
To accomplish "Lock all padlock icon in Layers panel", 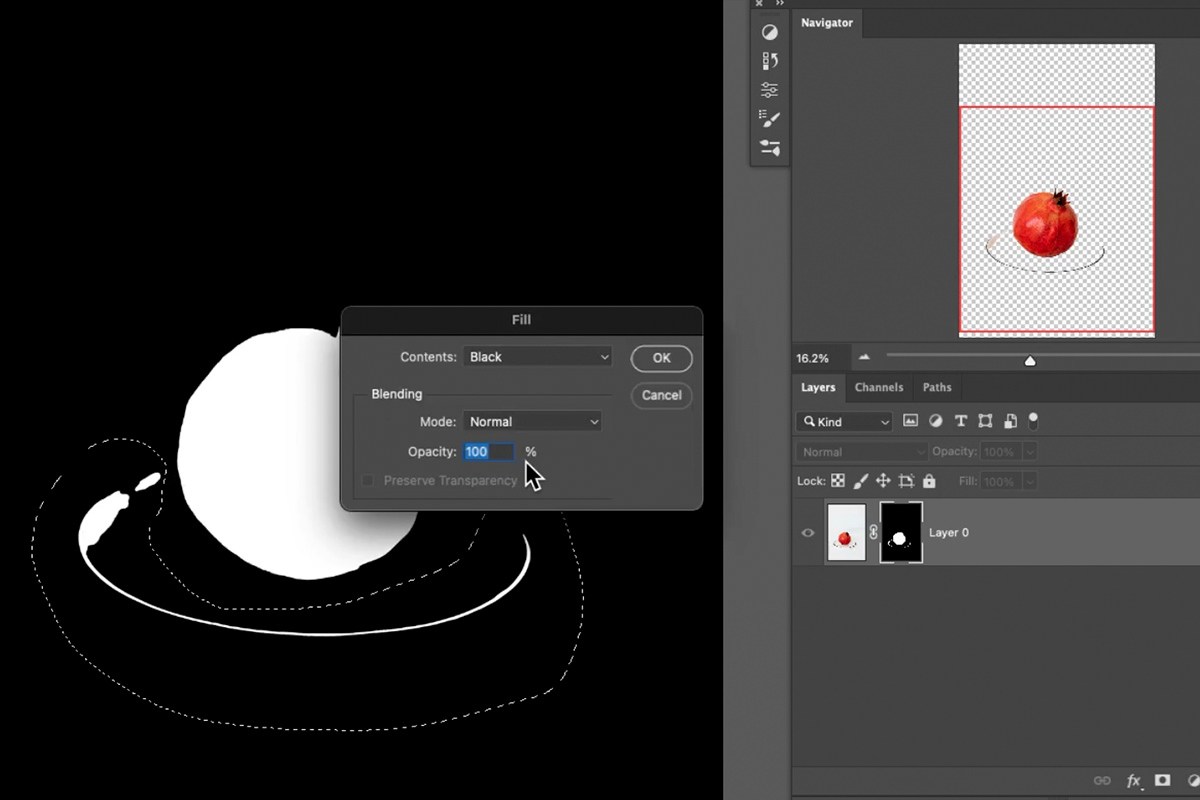I will pos(929,481).
